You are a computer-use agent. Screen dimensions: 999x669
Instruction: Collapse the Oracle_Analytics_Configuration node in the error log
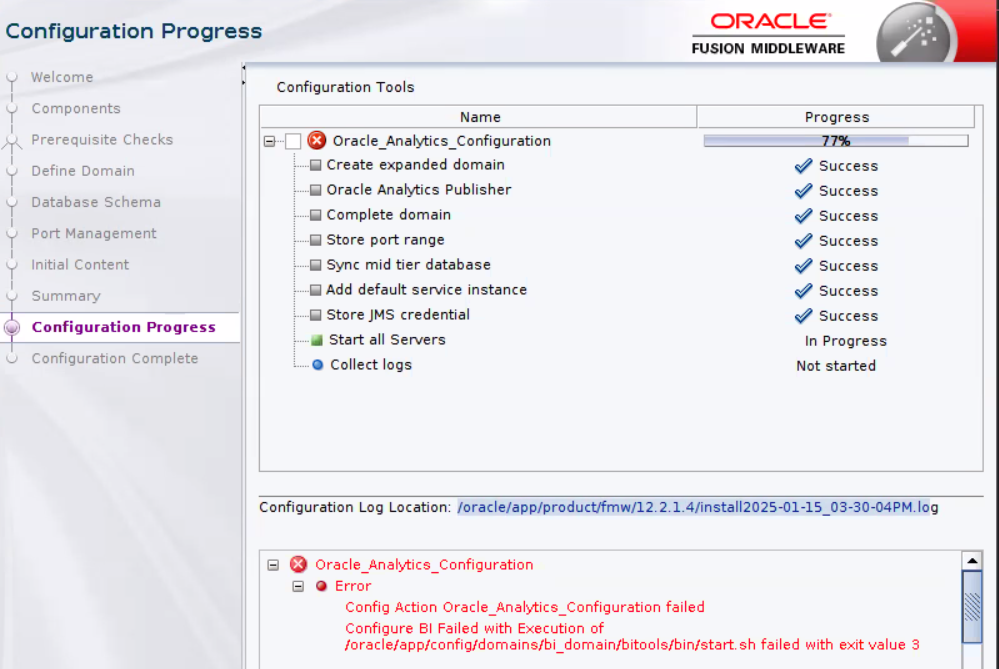click(273, 565)
